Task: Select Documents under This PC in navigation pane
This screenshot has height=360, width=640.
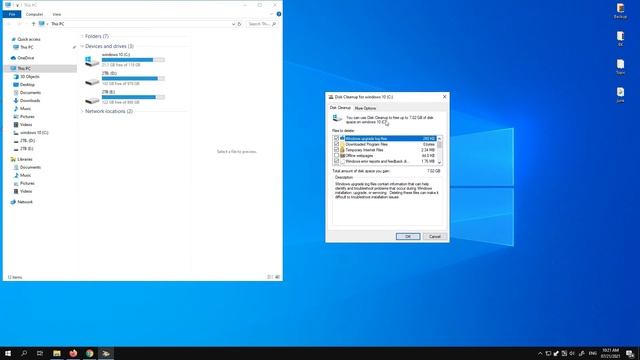Action: [30, 93]
